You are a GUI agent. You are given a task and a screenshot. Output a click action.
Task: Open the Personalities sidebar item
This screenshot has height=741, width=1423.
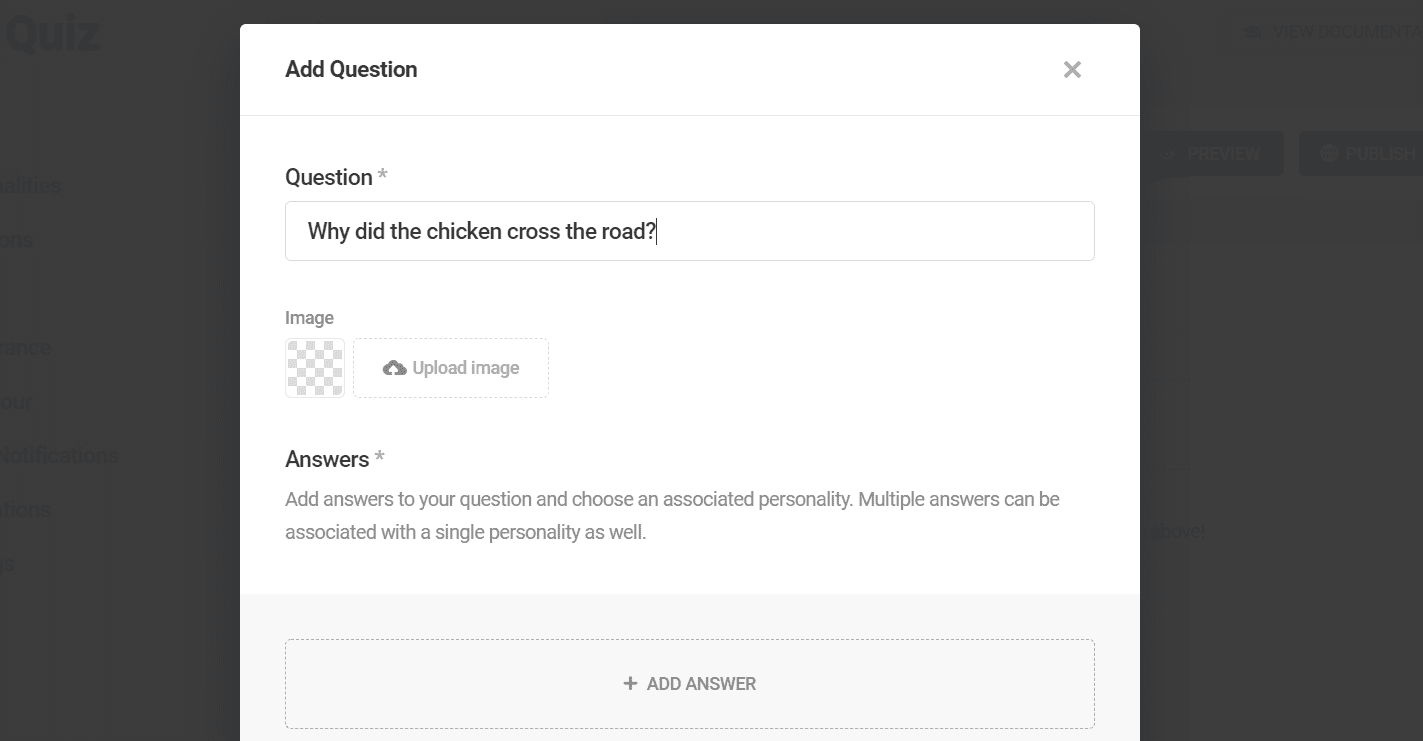(30, 185)
